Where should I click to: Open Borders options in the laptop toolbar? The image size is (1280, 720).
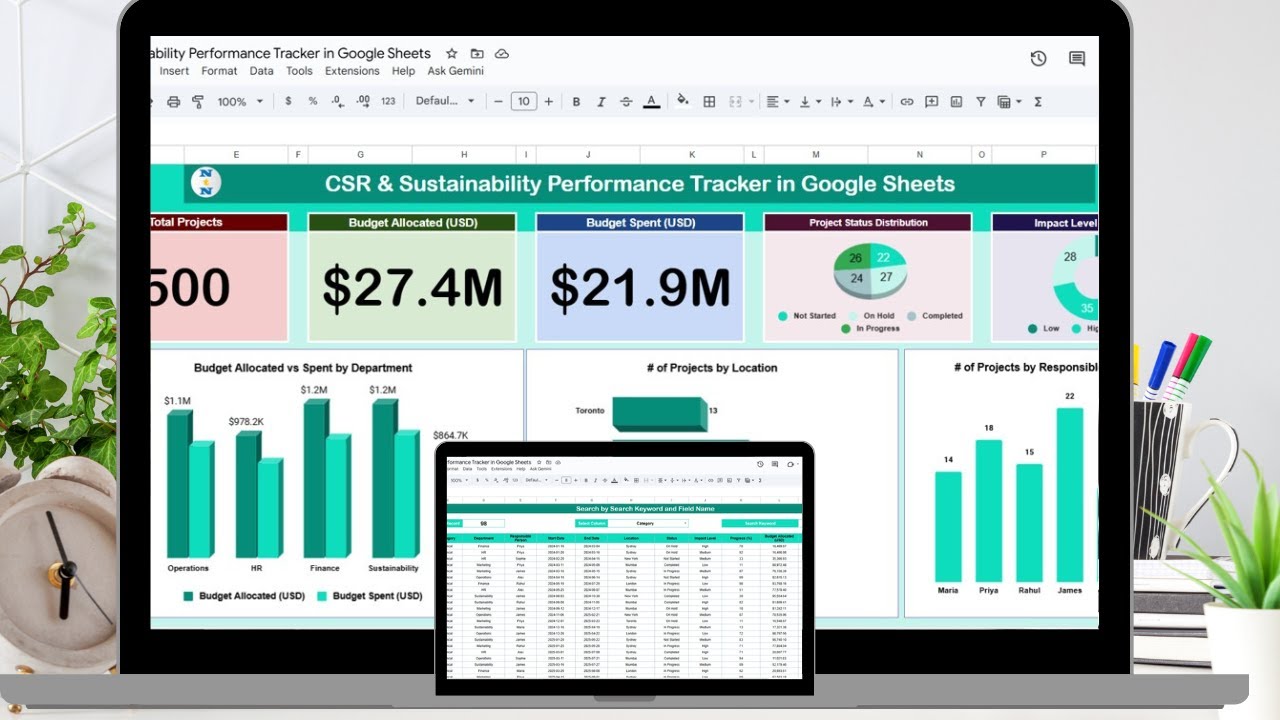coord(709,101)
